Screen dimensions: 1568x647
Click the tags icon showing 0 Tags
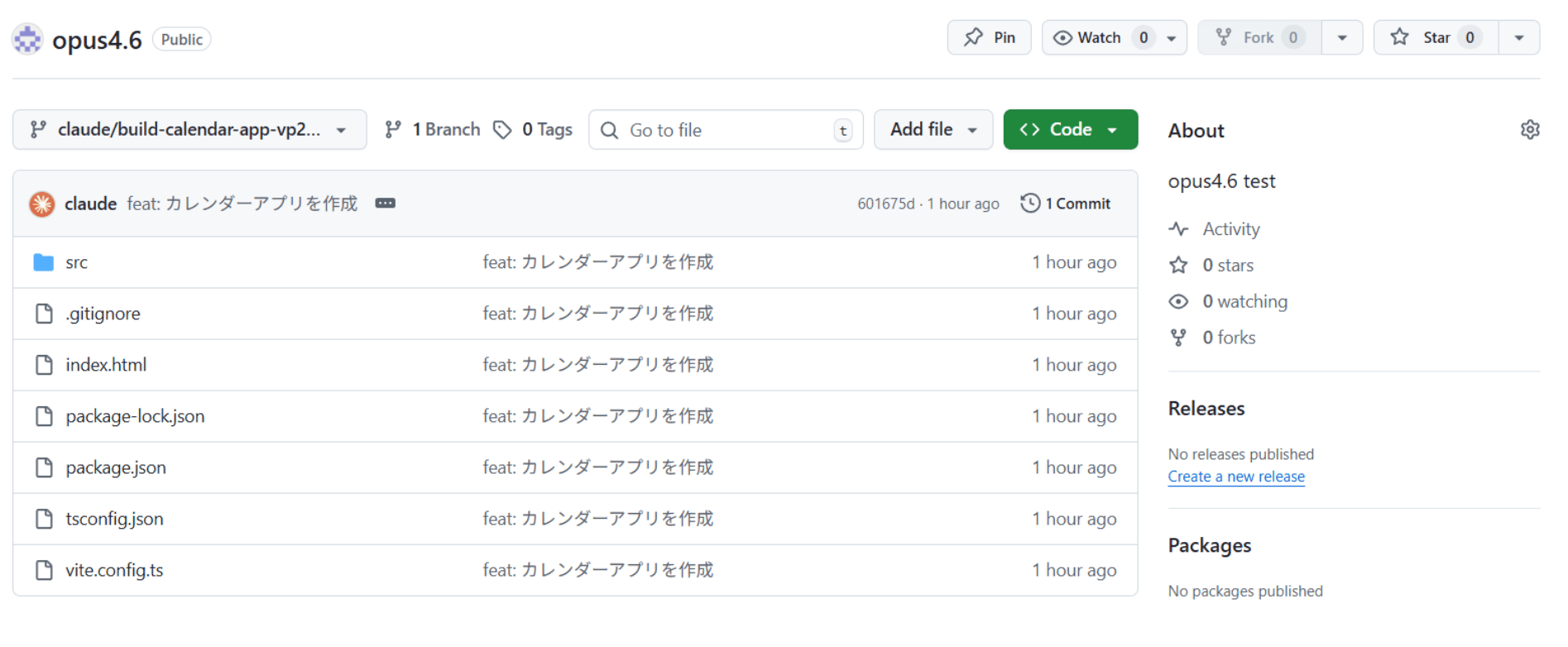502,130
